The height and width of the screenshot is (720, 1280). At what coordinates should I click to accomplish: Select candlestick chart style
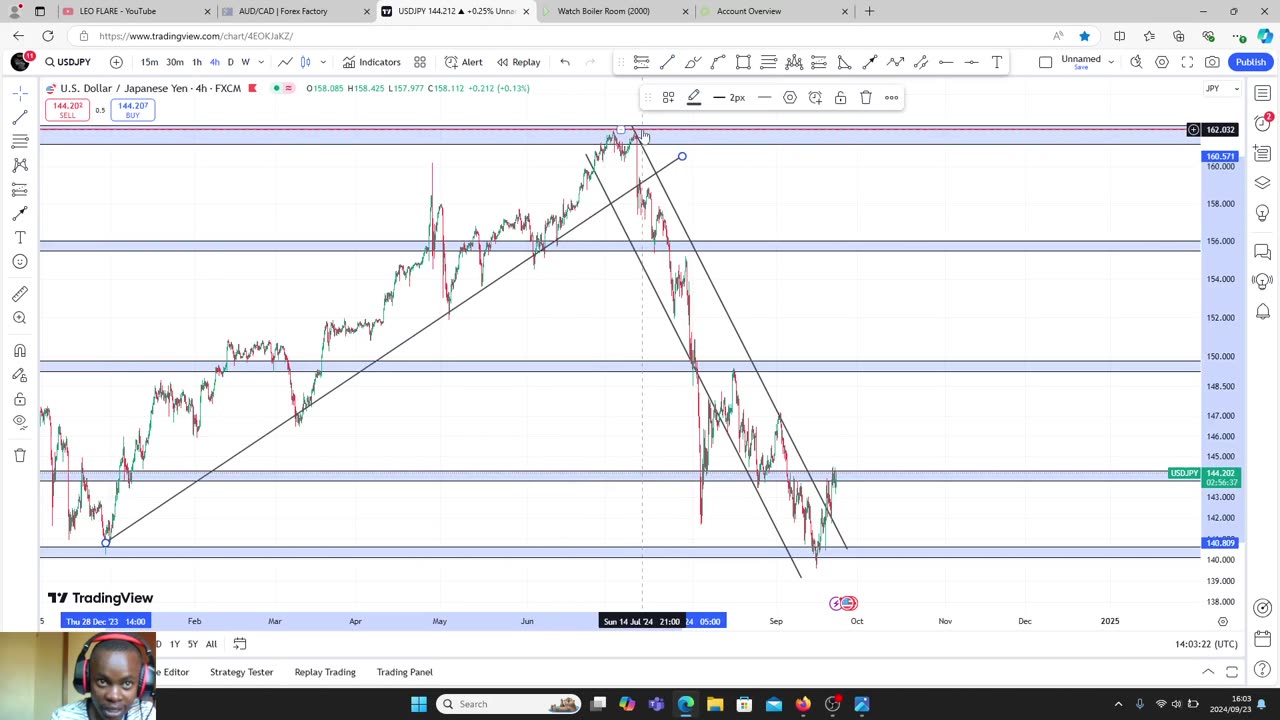(305, 62)
